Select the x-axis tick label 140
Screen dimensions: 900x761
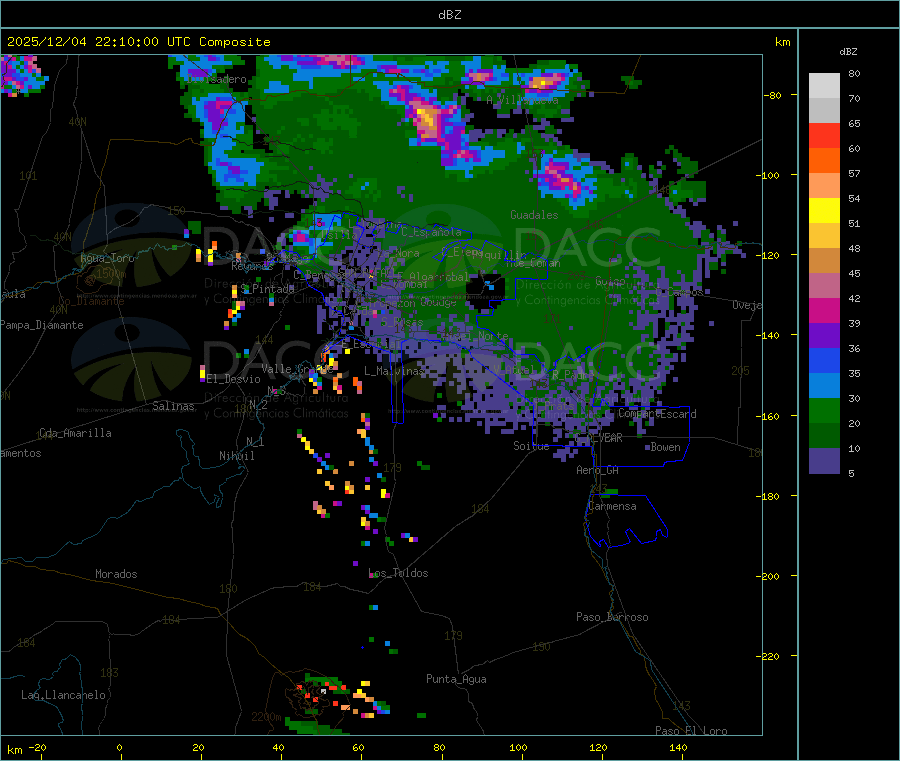[678, 747]
